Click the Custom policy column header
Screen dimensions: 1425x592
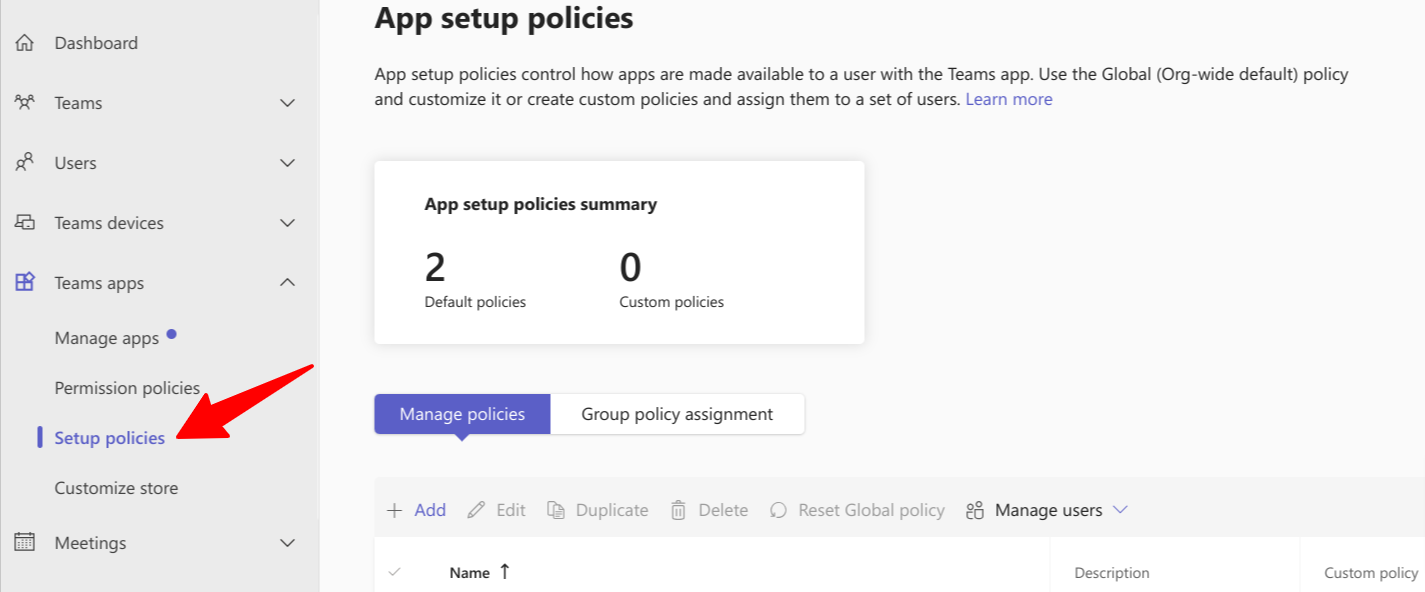1371,573
